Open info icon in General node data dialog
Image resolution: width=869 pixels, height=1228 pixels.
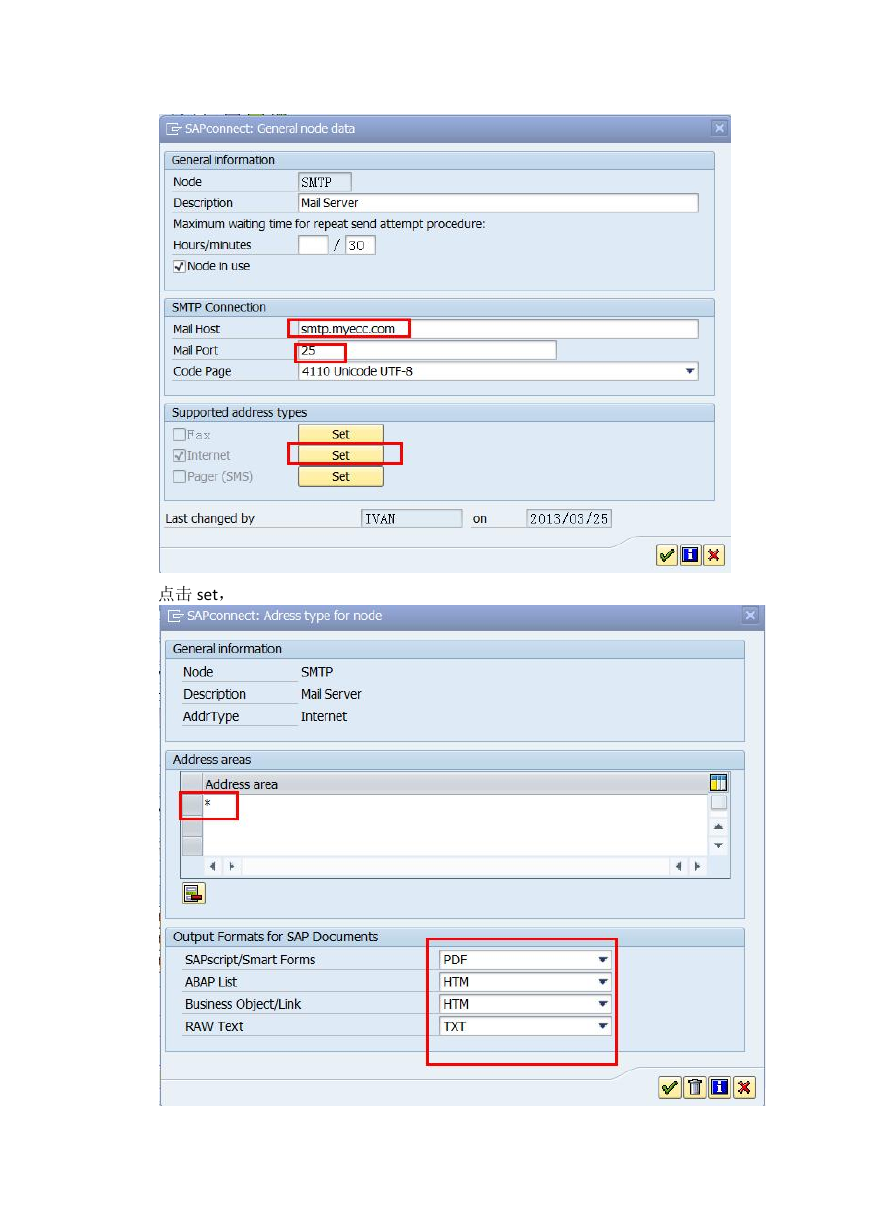coord(690,555)
